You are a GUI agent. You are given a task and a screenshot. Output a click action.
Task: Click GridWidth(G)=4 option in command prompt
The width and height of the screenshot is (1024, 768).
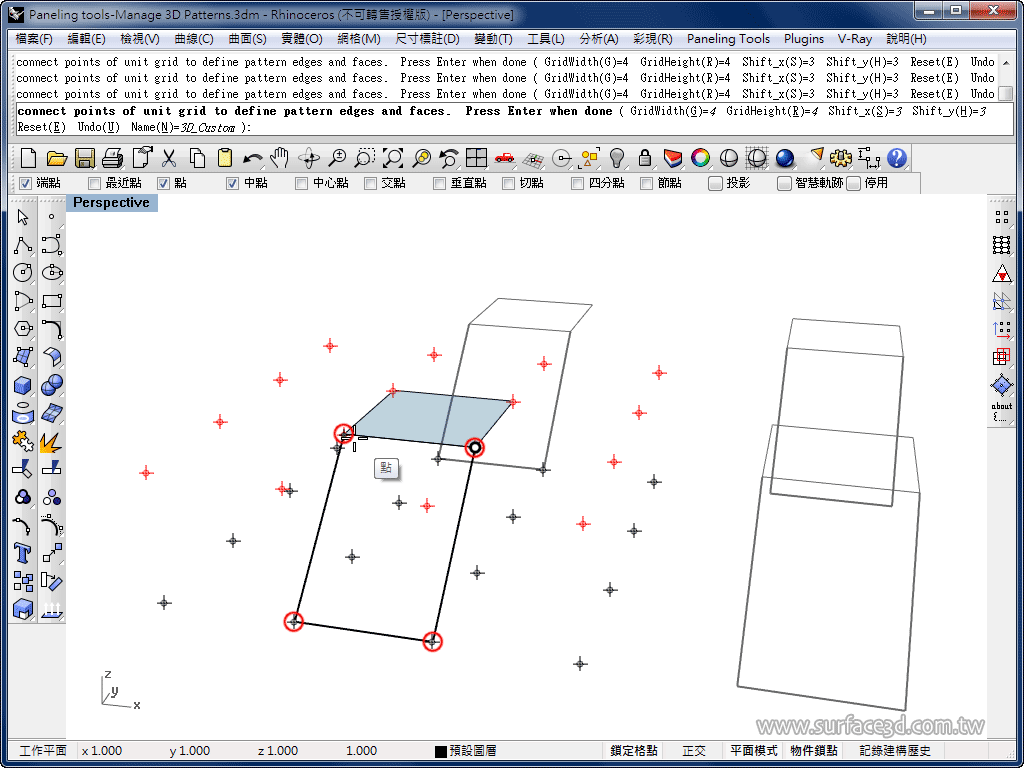coord(673,111)
